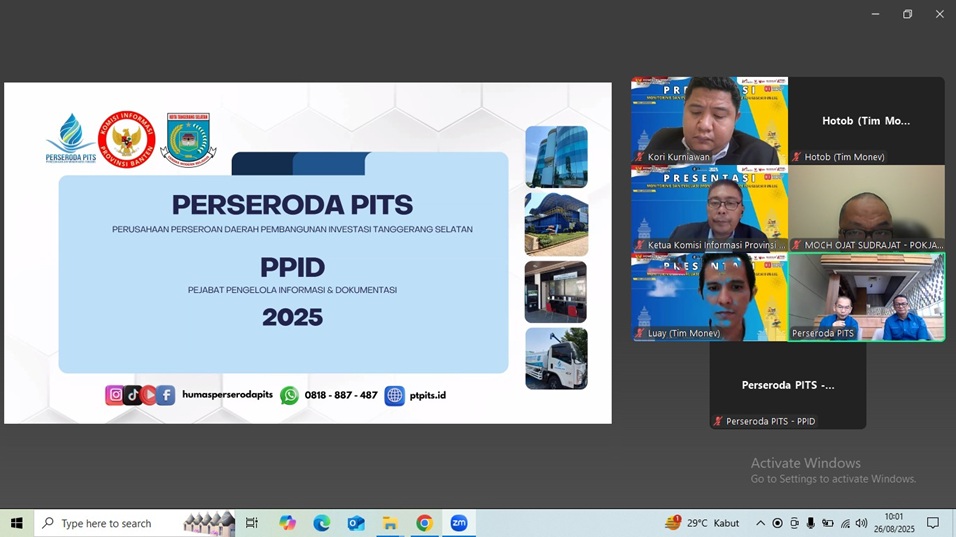Image resolution: width=956 pixels, height=537 pixels.
Task: Launch Copilot from the taskbar
Action: click(287, 523)
